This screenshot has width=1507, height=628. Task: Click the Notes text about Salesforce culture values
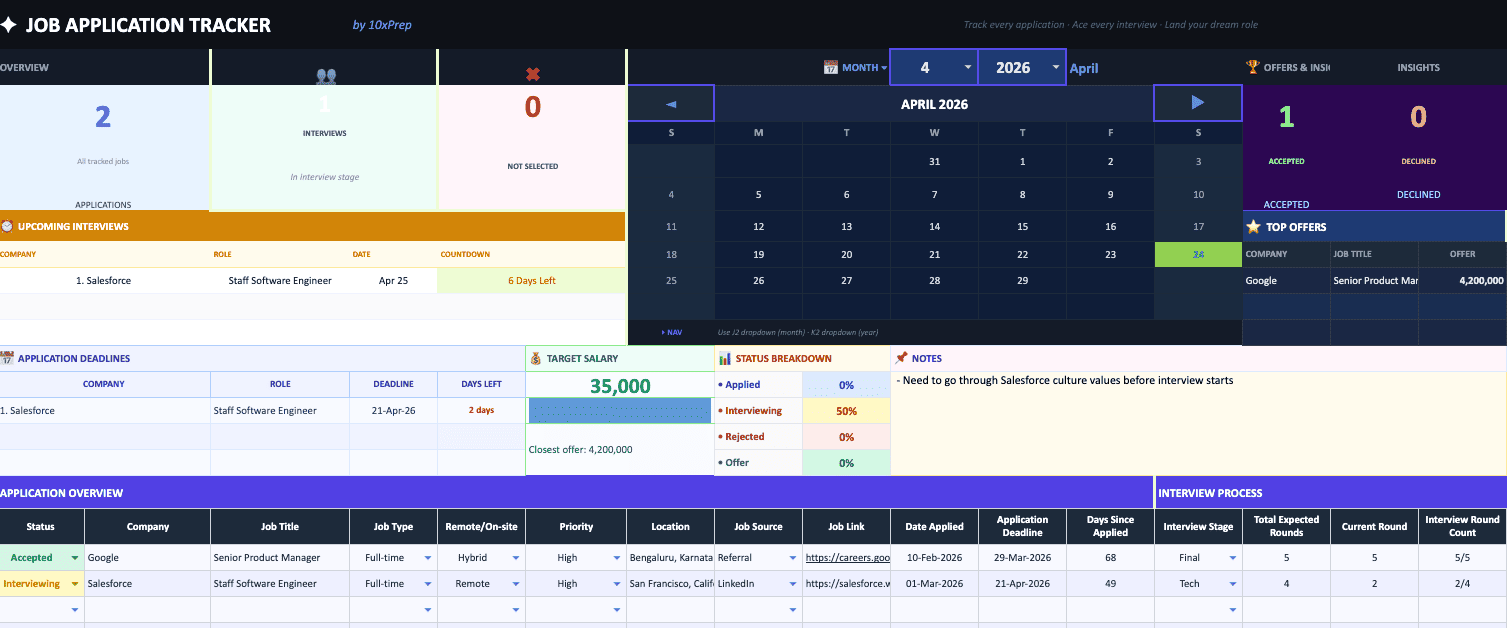click(1065, 380)
